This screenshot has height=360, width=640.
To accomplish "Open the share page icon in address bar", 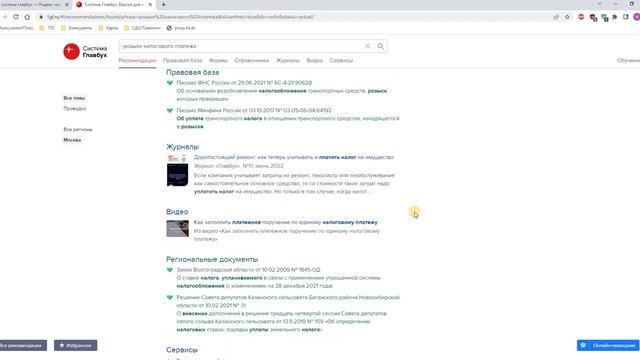I will pyautogui.click(x=556, y=17).
